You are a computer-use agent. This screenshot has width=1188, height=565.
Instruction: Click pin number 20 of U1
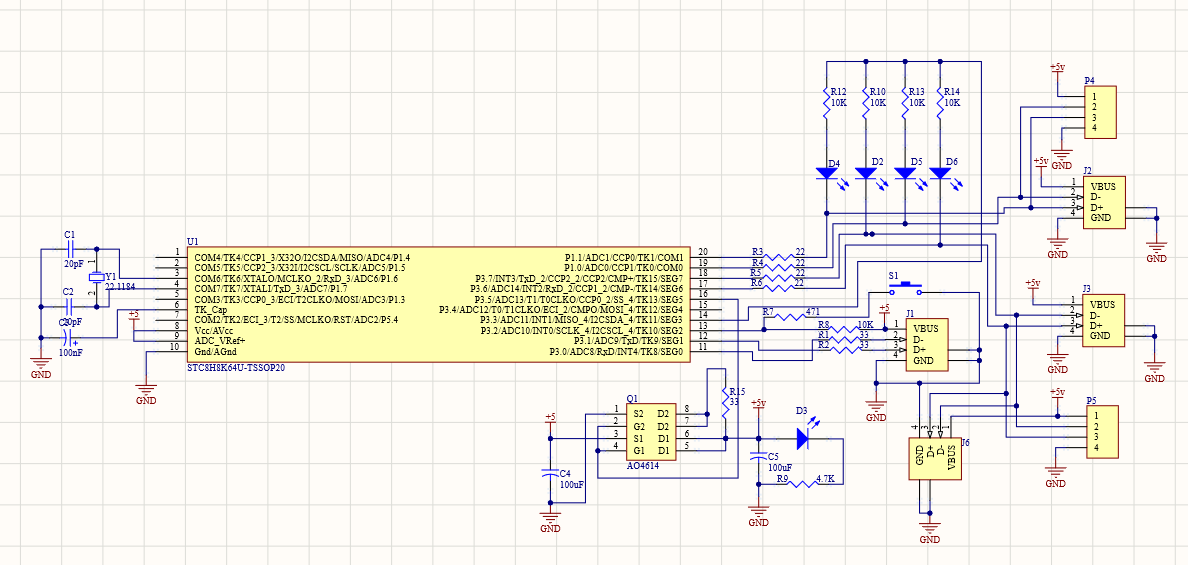tap(703, 251)
